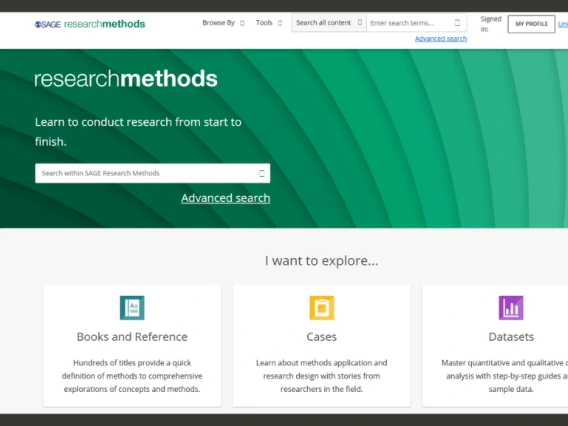Open the Books and Reference icon

[132, 308]
